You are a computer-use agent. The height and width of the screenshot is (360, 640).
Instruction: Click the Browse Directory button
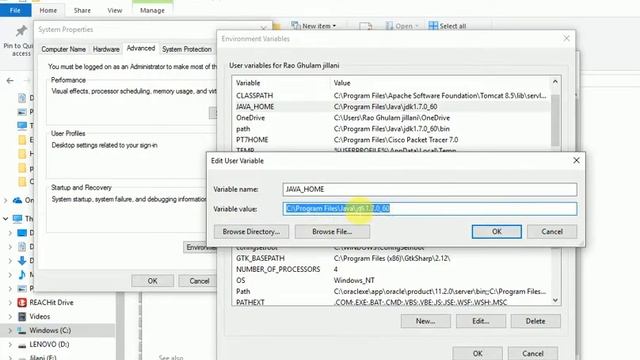pos(251,231)
